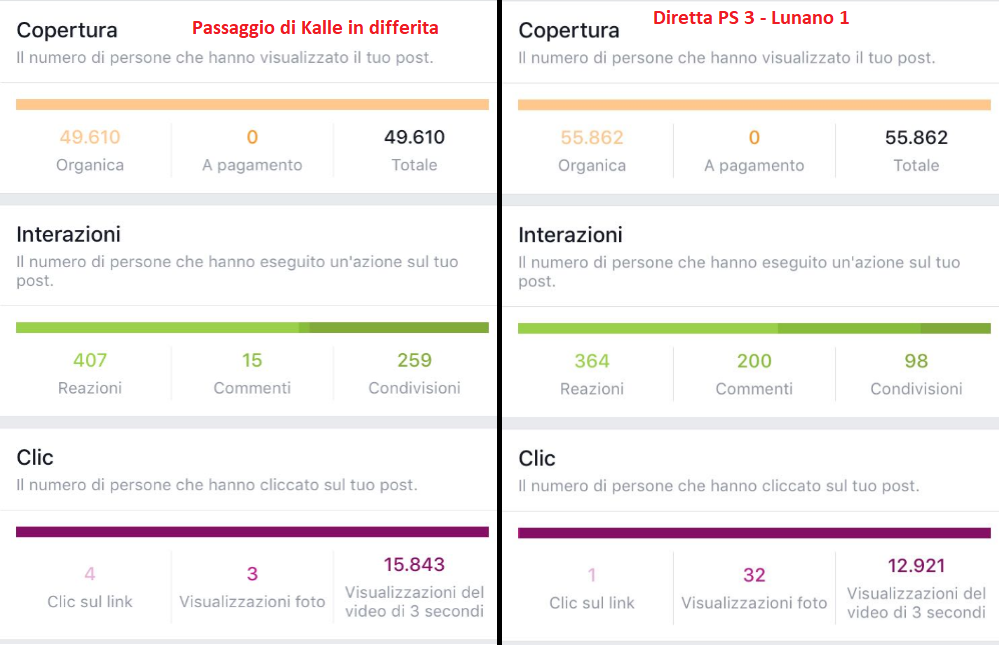Select the 15.843 video views figure
This screenshot has height=648, width=999.
[414, 565]
